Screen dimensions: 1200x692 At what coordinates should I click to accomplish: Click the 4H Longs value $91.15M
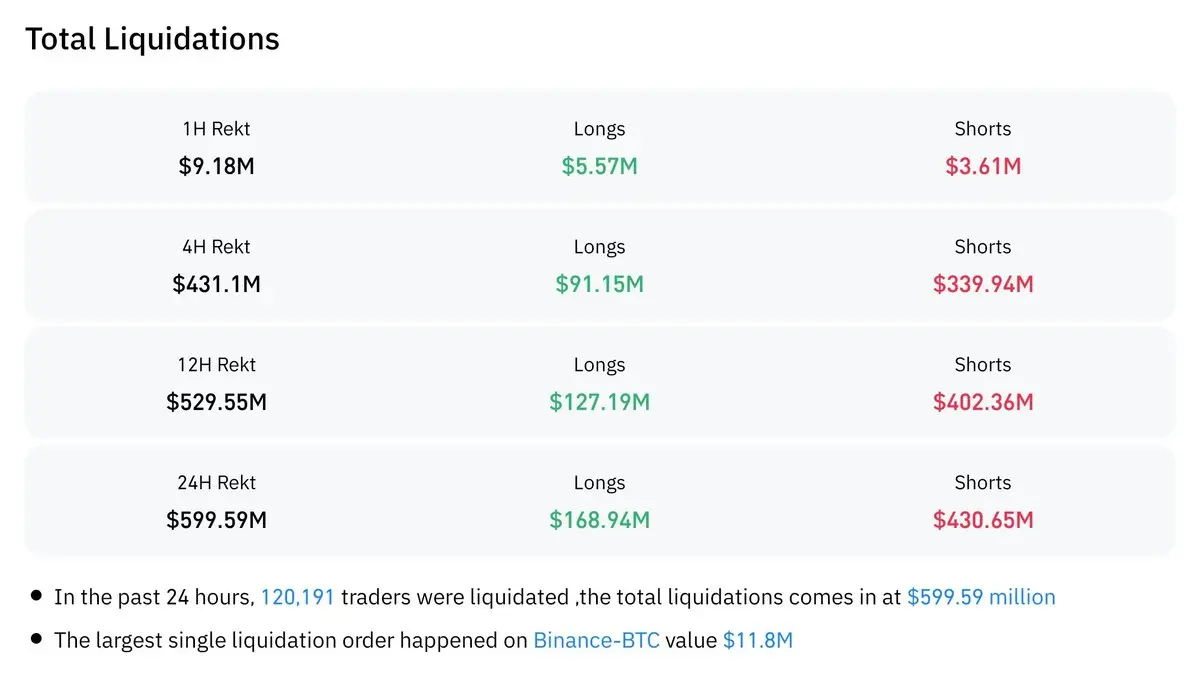coord(599,284)
